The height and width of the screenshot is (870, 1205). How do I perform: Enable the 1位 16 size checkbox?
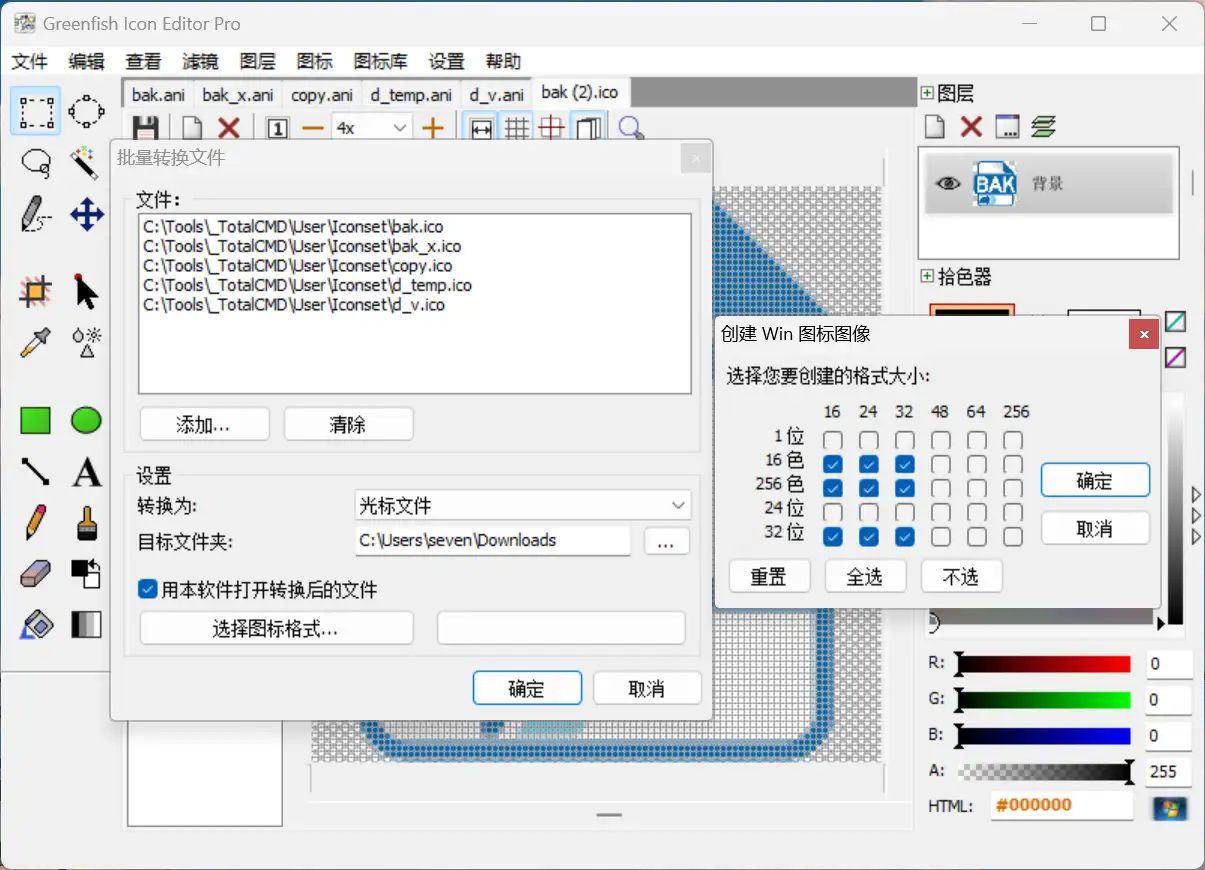(832, 440)
